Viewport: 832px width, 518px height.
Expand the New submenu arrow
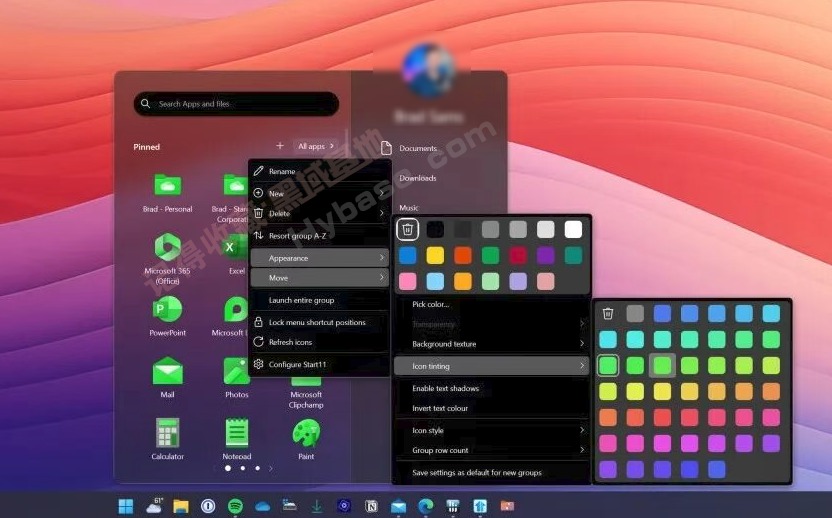point(382,193)
